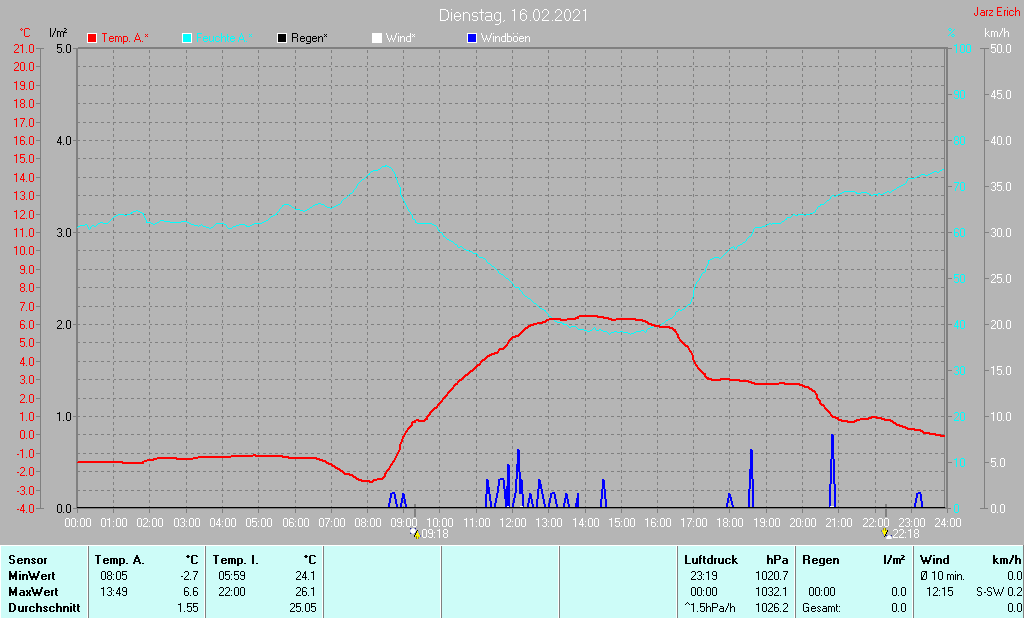Click the 1.55 average temperature value
The height and width of the screenshot is (618, 1024).
tap(188, 608)
